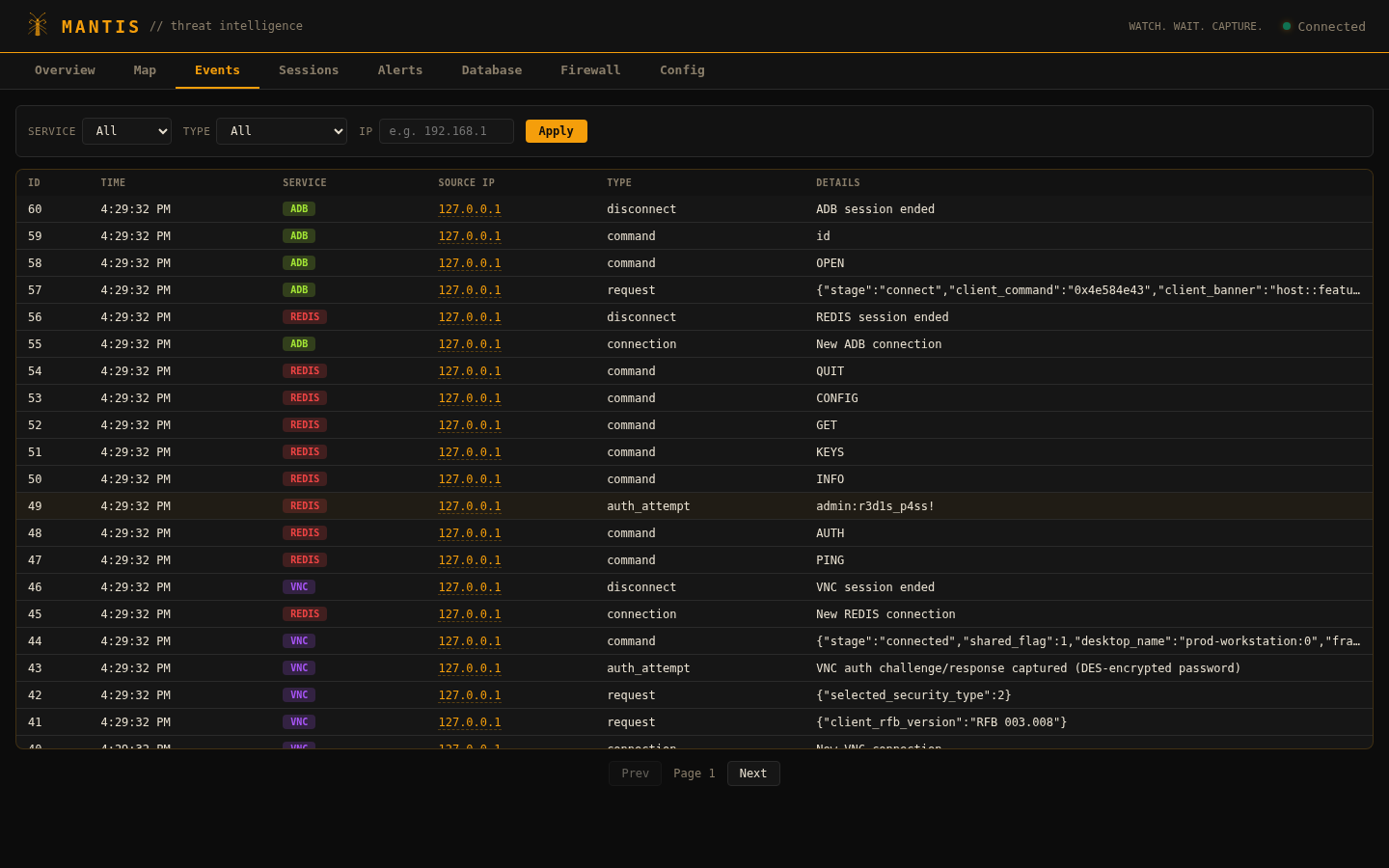Click the VNC badge in event 46
This screenshot has width=1389, height=868.
pos(299,587)
